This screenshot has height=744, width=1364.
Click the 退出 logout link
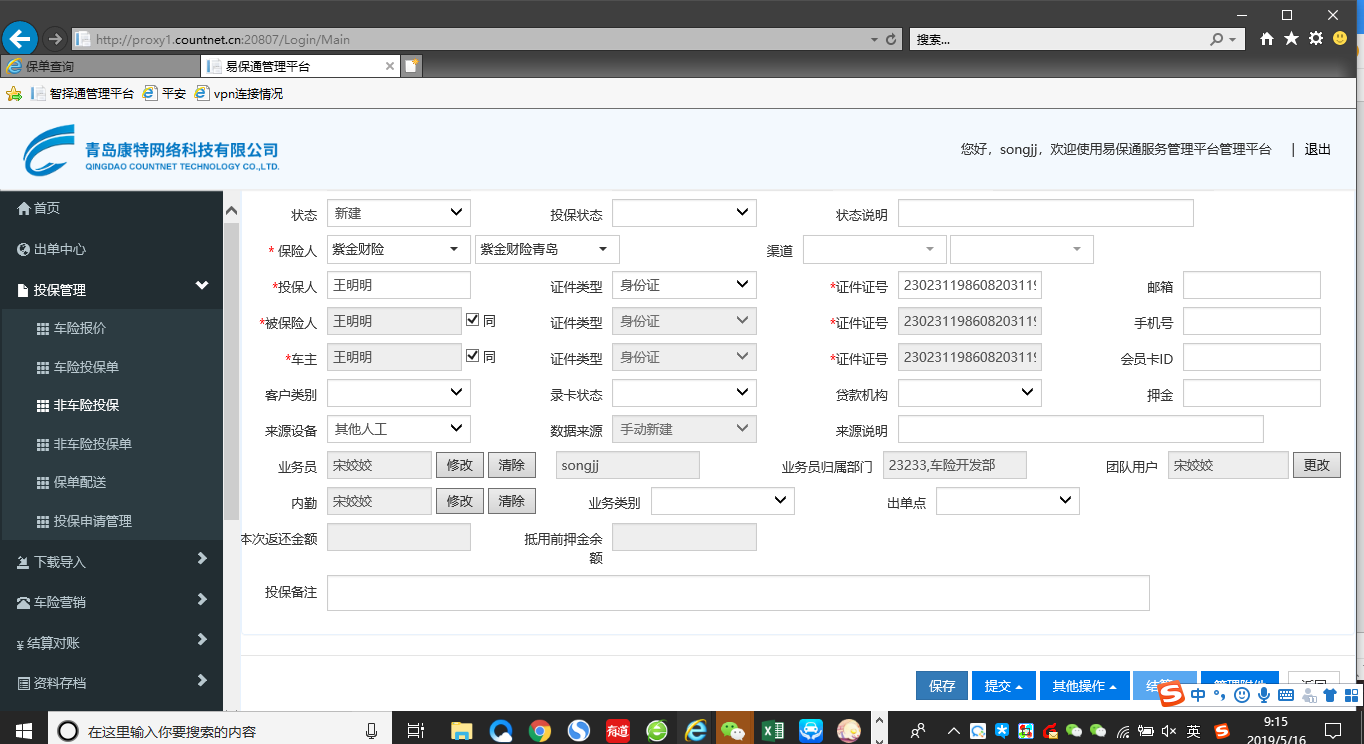(1317, 149)
